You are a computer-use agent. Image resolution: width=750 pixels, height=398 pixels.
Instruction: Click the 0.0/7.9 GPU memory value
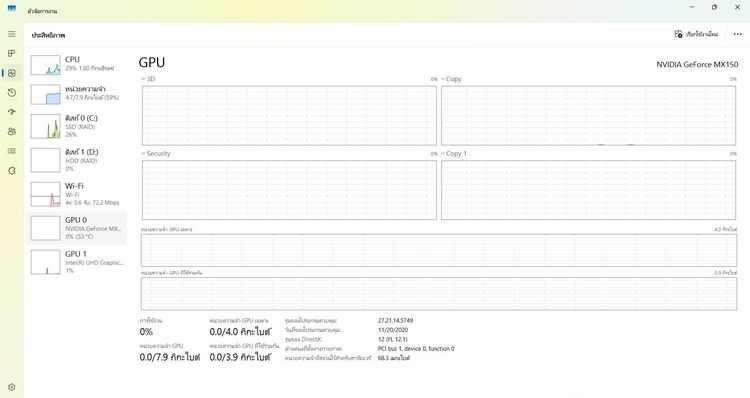170,357
